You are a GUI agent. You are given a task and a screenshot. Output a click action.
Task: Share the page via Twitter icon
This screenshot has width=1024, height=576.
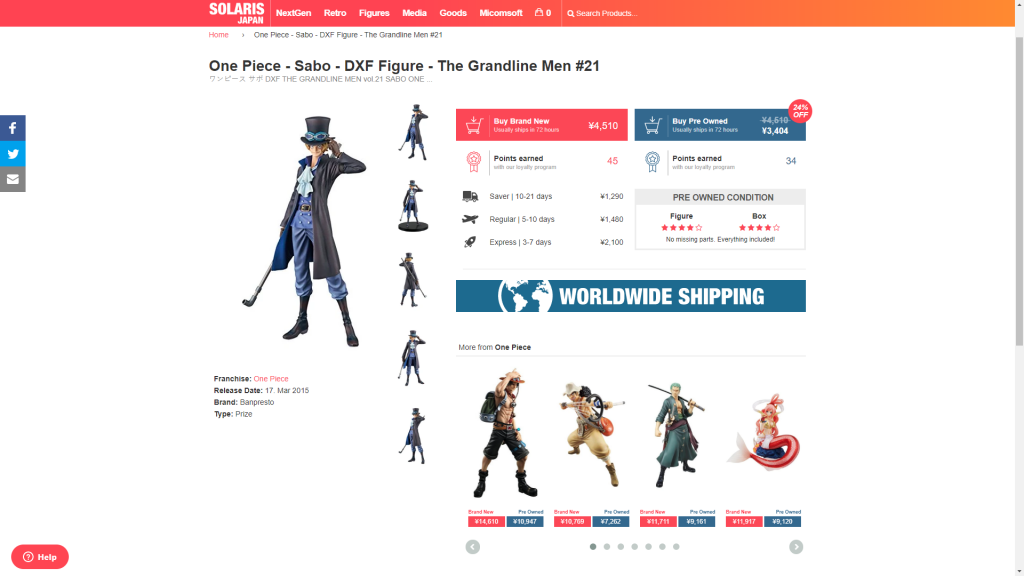point(12,154)
